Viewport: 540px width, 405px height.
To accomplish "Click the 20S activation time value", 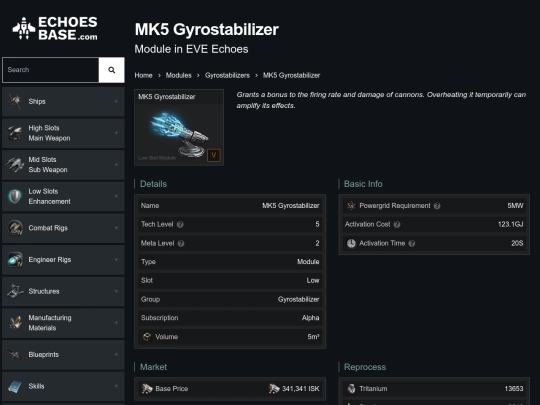I will tap(517, 243).
